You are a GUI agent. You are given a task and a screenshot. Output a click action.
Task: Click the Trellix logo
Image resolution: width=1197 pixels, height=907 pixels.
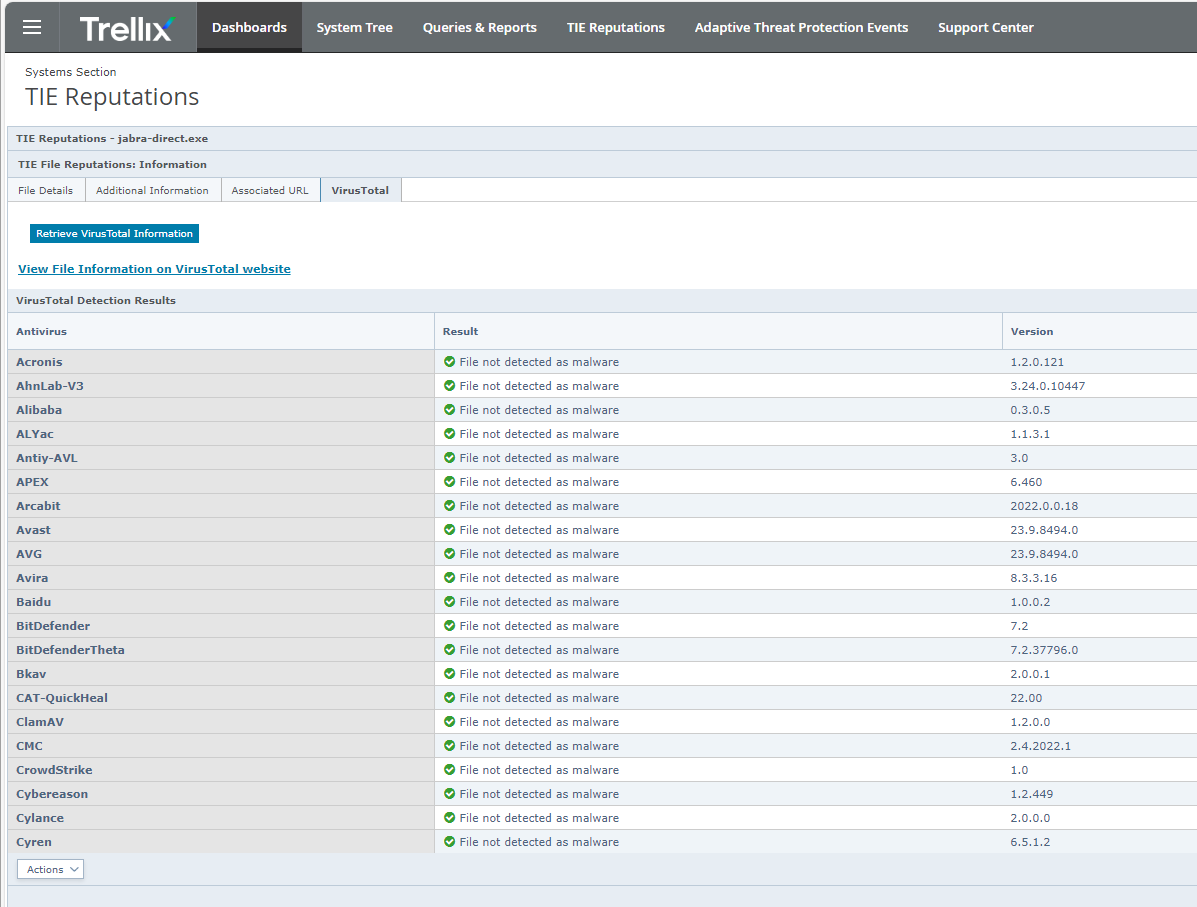[127, 28]
